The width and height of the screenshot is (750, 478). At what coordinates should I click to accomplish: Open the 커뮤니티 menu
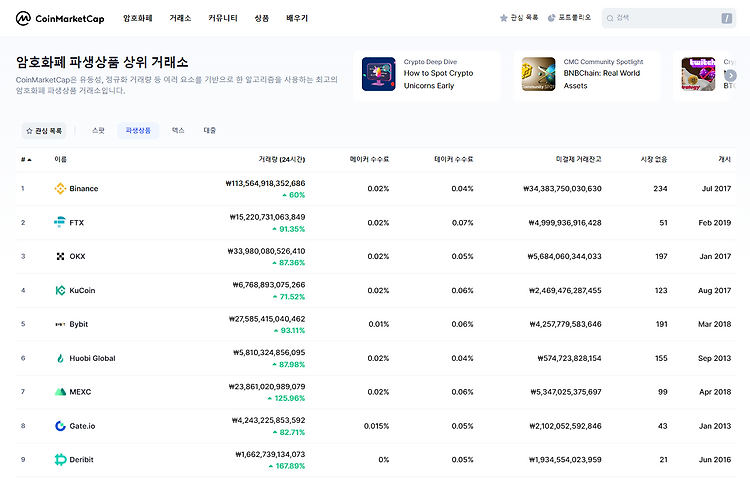[222, 18]
